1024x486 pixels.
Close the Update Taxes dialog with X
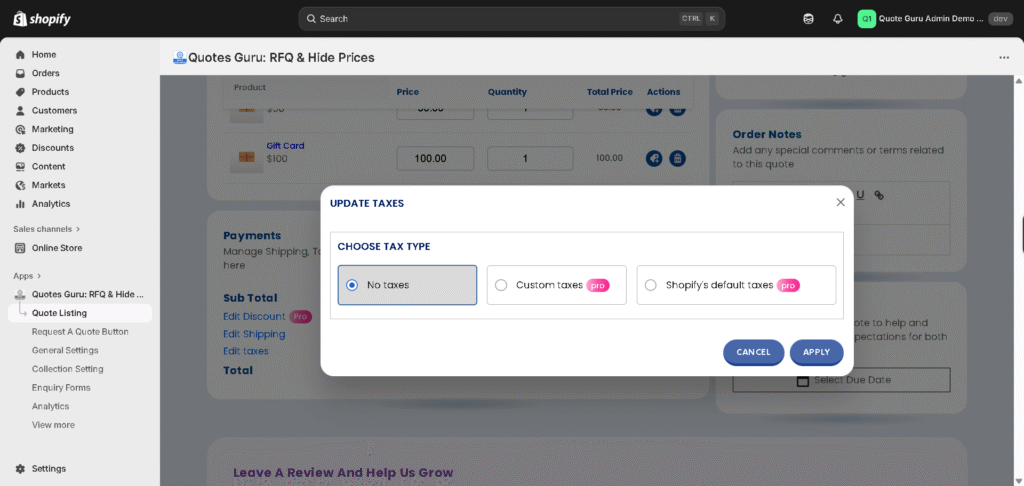pos(840,202)
